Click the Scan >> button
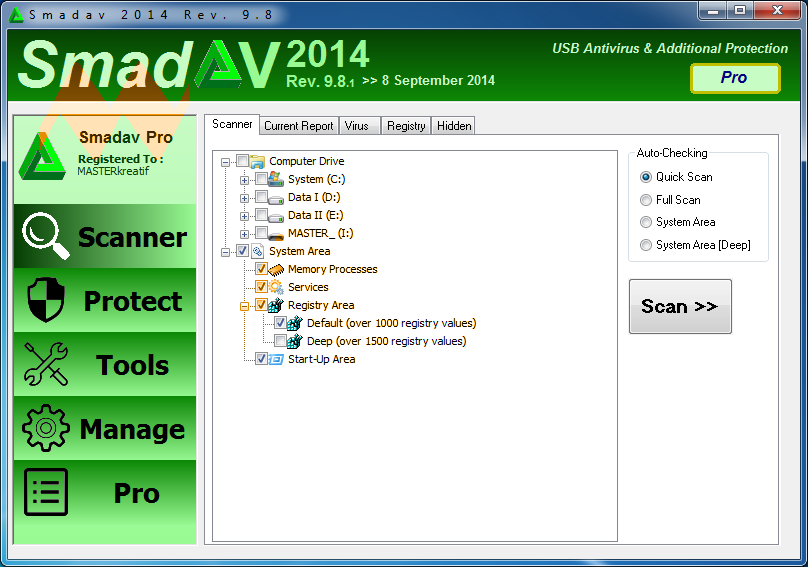808x567 pixels. point(680,307)
